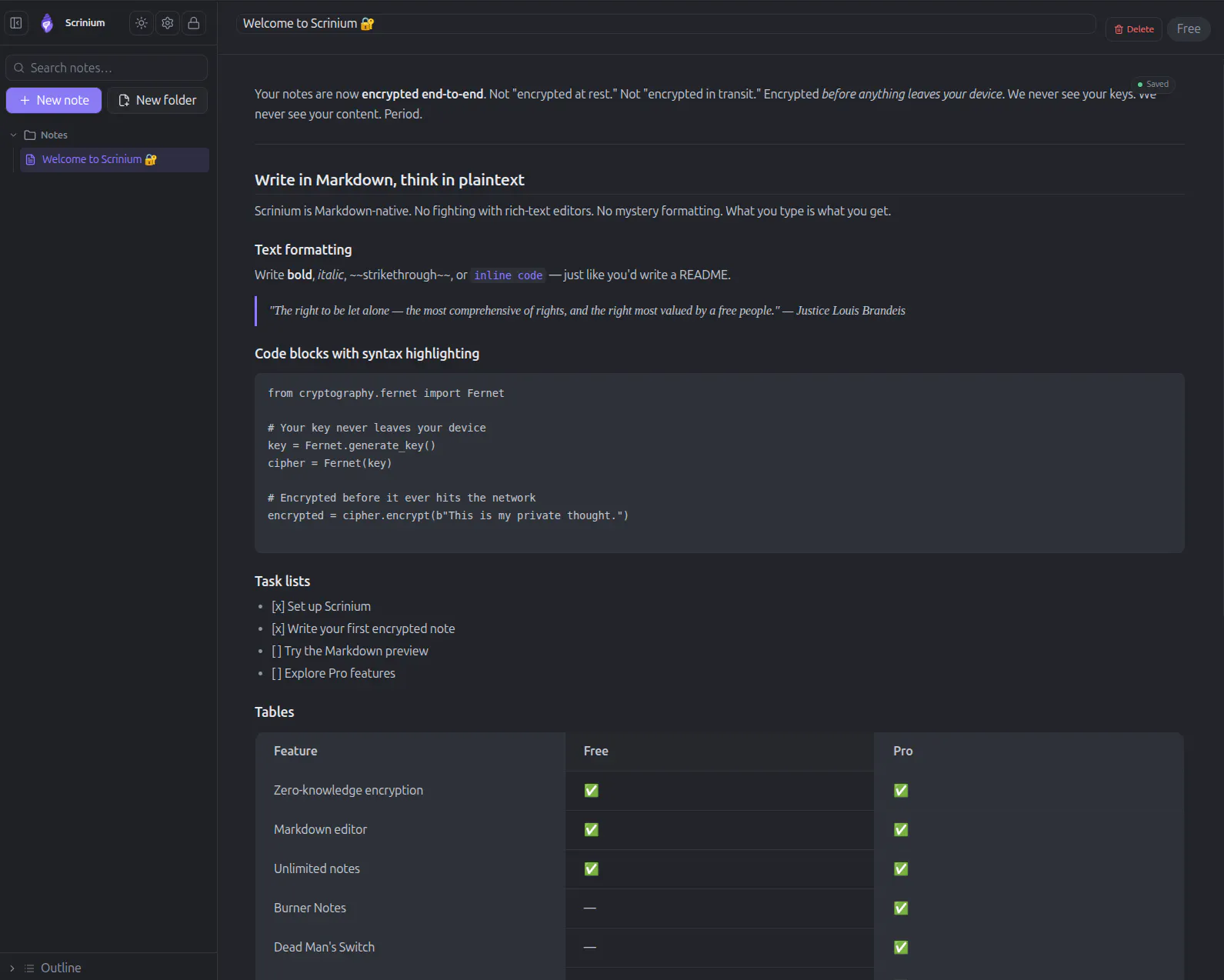The height and width of the screenshot is (980, 1224).
Task: Click Pro checkmark for Burner Notes
Action: 901,908
